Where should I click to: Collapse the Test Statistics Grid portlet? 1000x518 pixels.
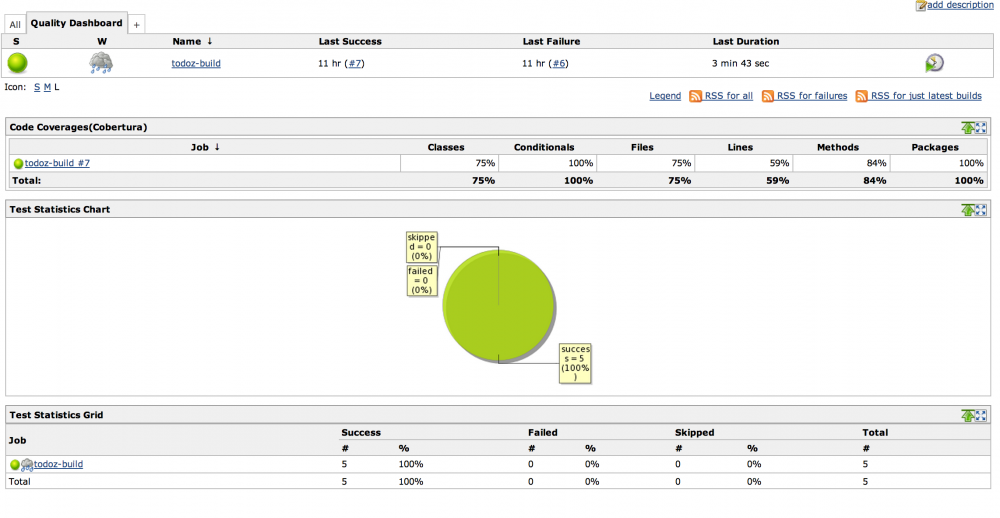tap(967, 415)
